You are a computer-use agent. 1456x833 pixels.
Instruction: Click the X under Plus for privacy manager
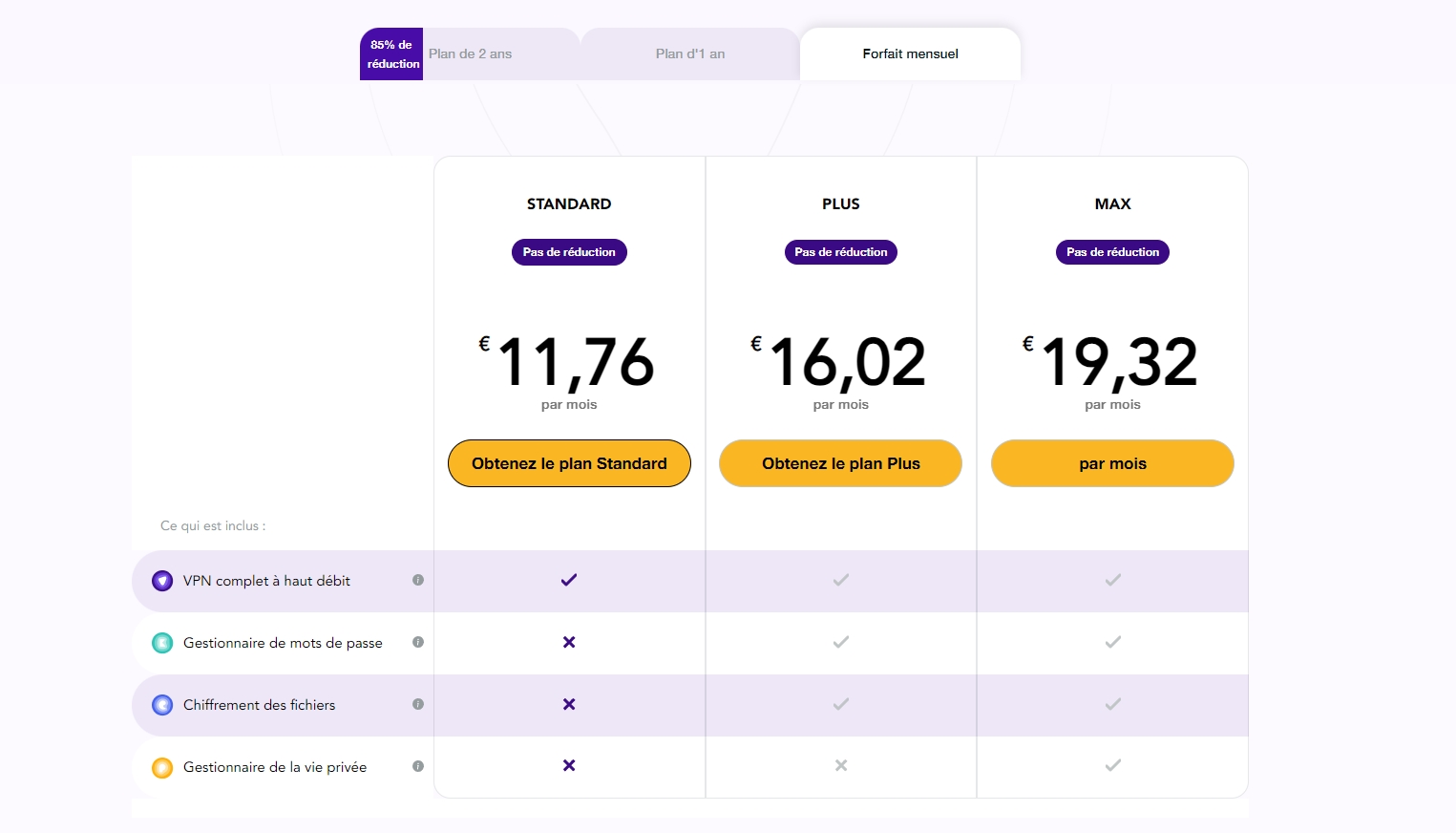840,765
